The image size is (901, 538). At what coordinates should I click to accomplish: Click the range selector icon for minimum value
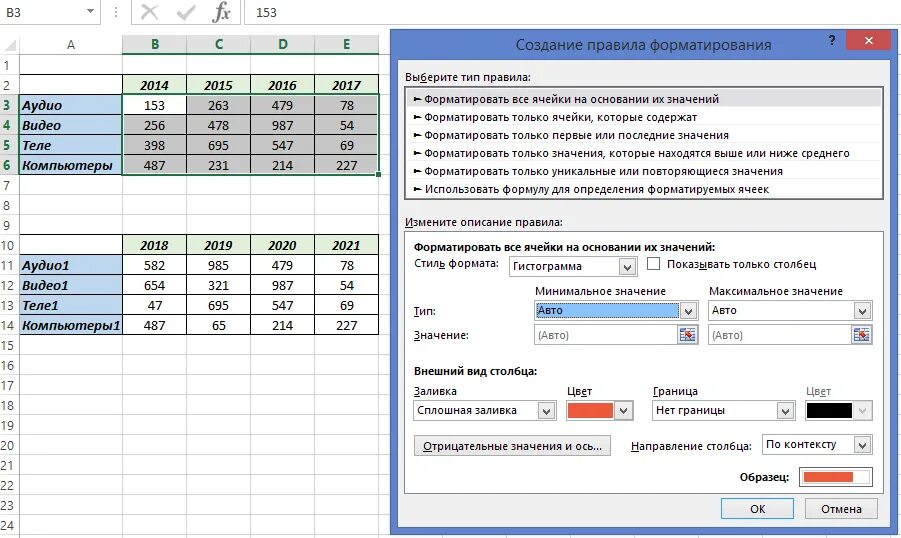(687, 335)
